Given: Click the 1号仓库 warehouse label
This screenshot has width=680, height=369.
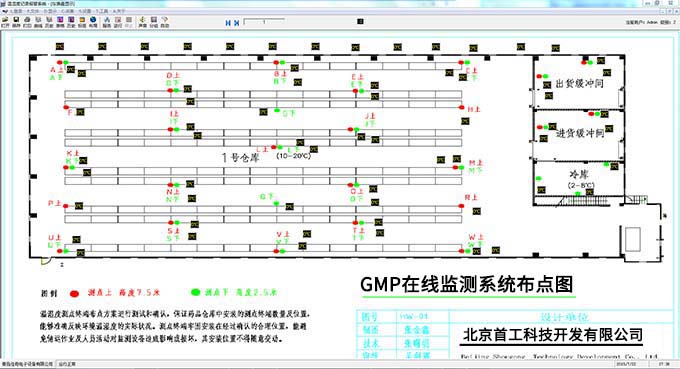Looking at the screenshot, I should click(240, 157).
